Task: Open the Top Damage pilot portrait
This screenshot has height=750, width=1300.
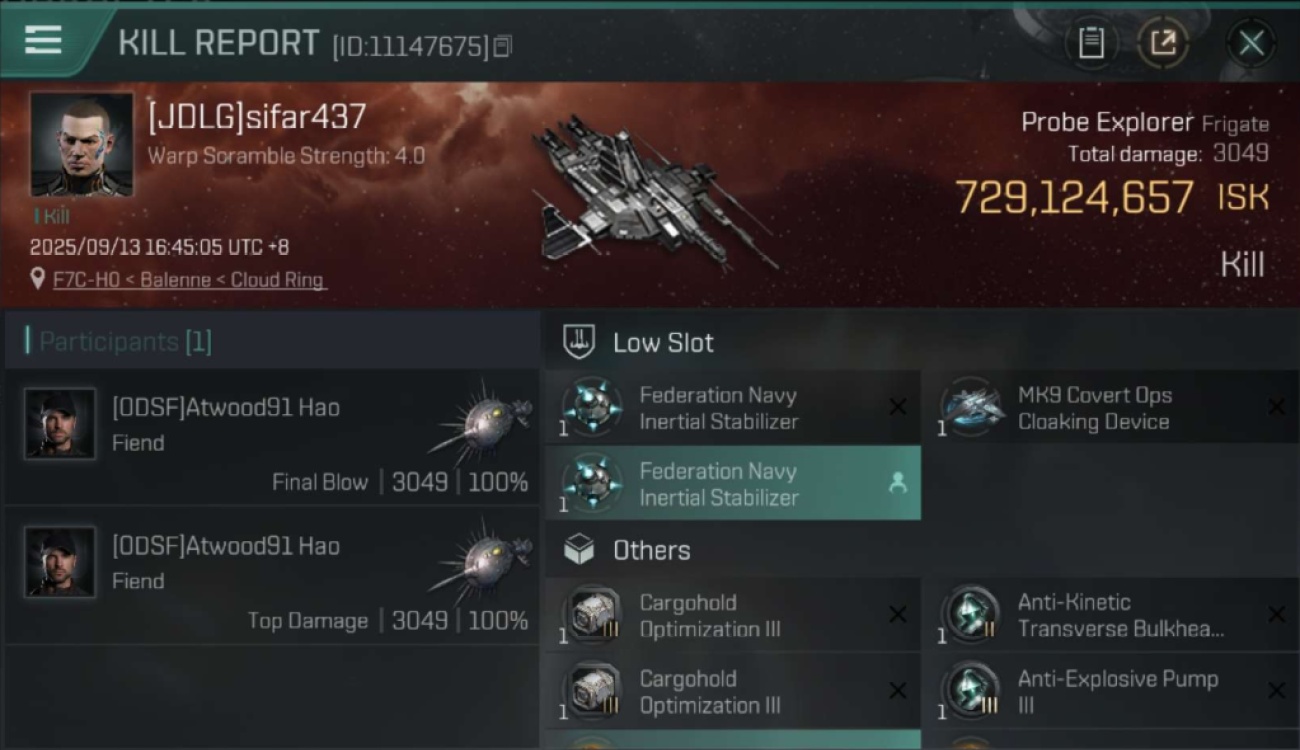Action: click(x=60, y=562)
